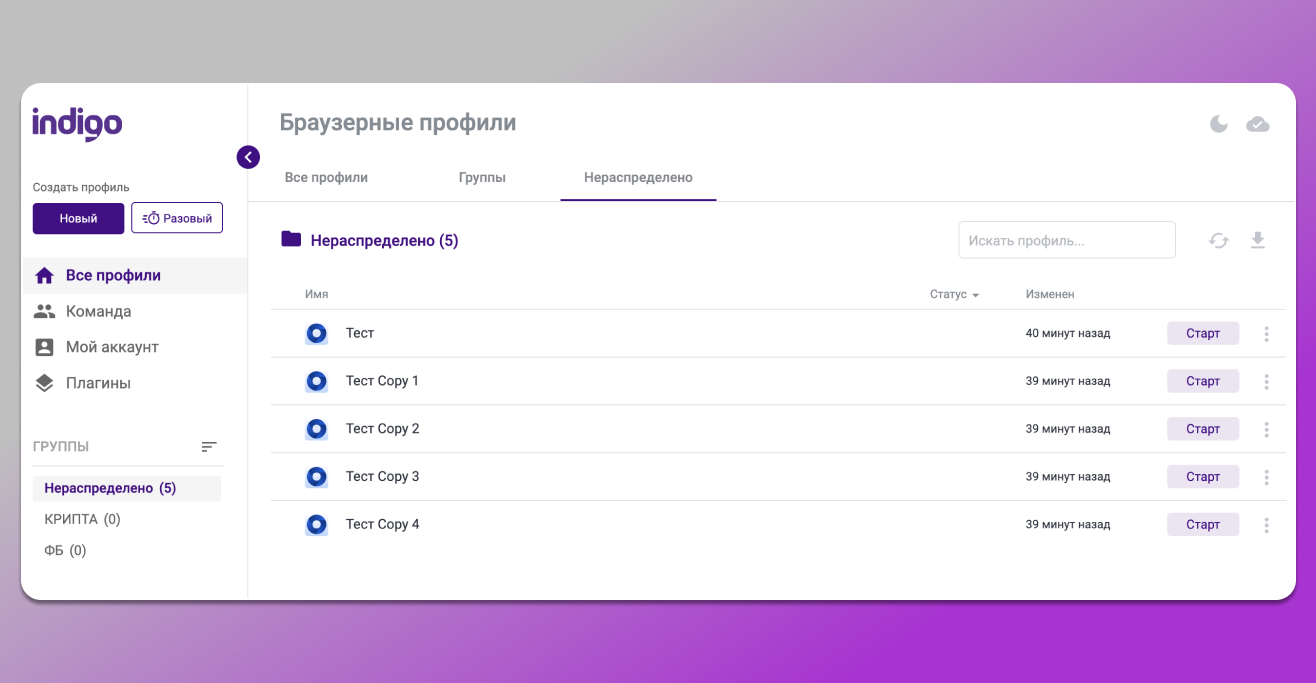Click the folder icon next to Нераспределено heading
Screen dimensions: 1316x683
tap(290, 239)
